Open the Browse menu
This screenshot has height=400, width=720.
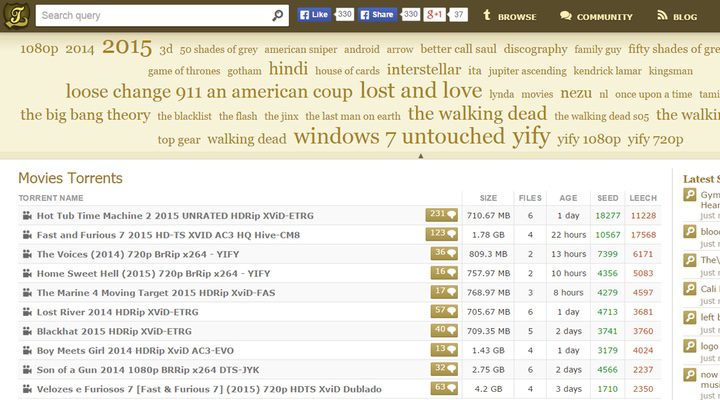coord(510,16)
